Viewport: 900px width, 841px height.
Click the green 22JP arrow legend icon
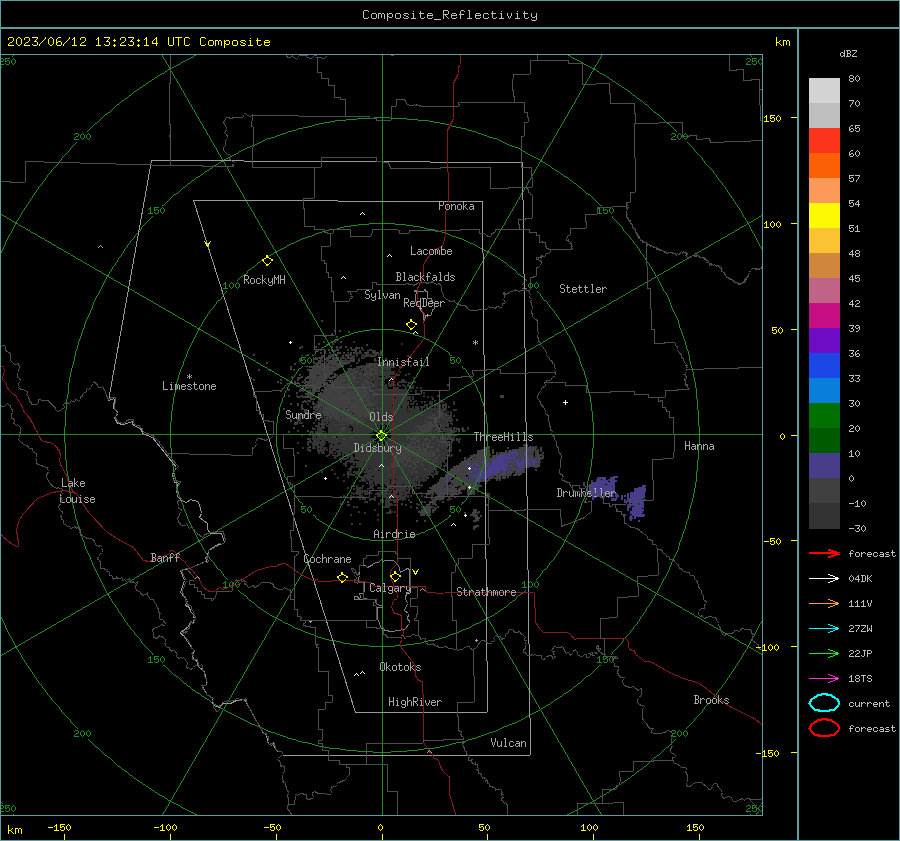824,653
